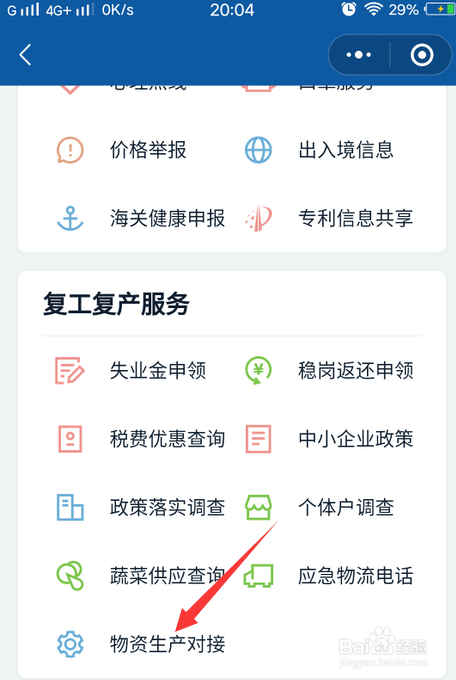
Task: Tap the Wi-Fi icon in the status bar
Action: tap(373, 10)
